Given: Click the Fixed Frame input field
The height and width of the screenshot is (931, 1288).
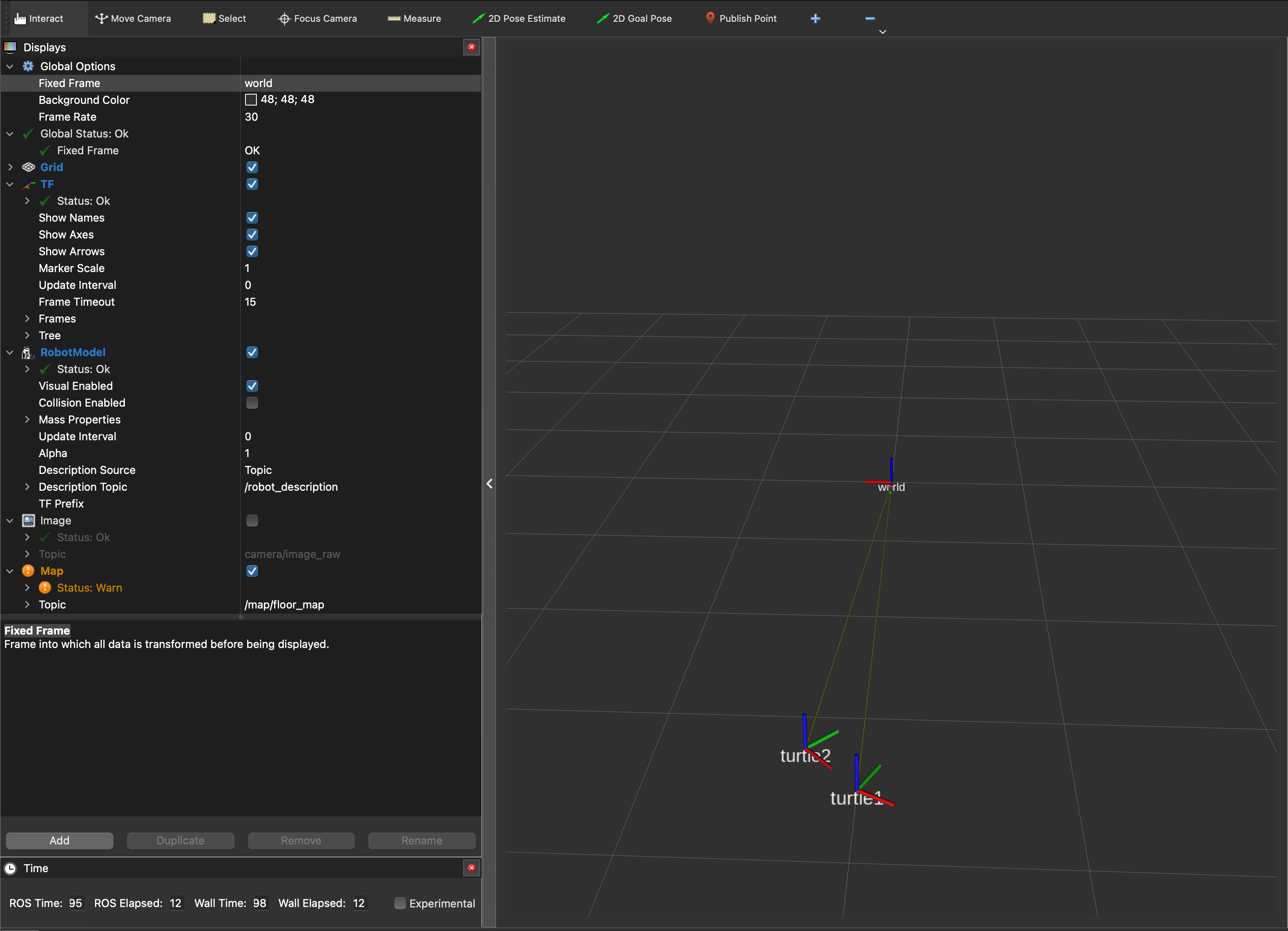Looking at the screenshot, I should [x=356, y=82].
